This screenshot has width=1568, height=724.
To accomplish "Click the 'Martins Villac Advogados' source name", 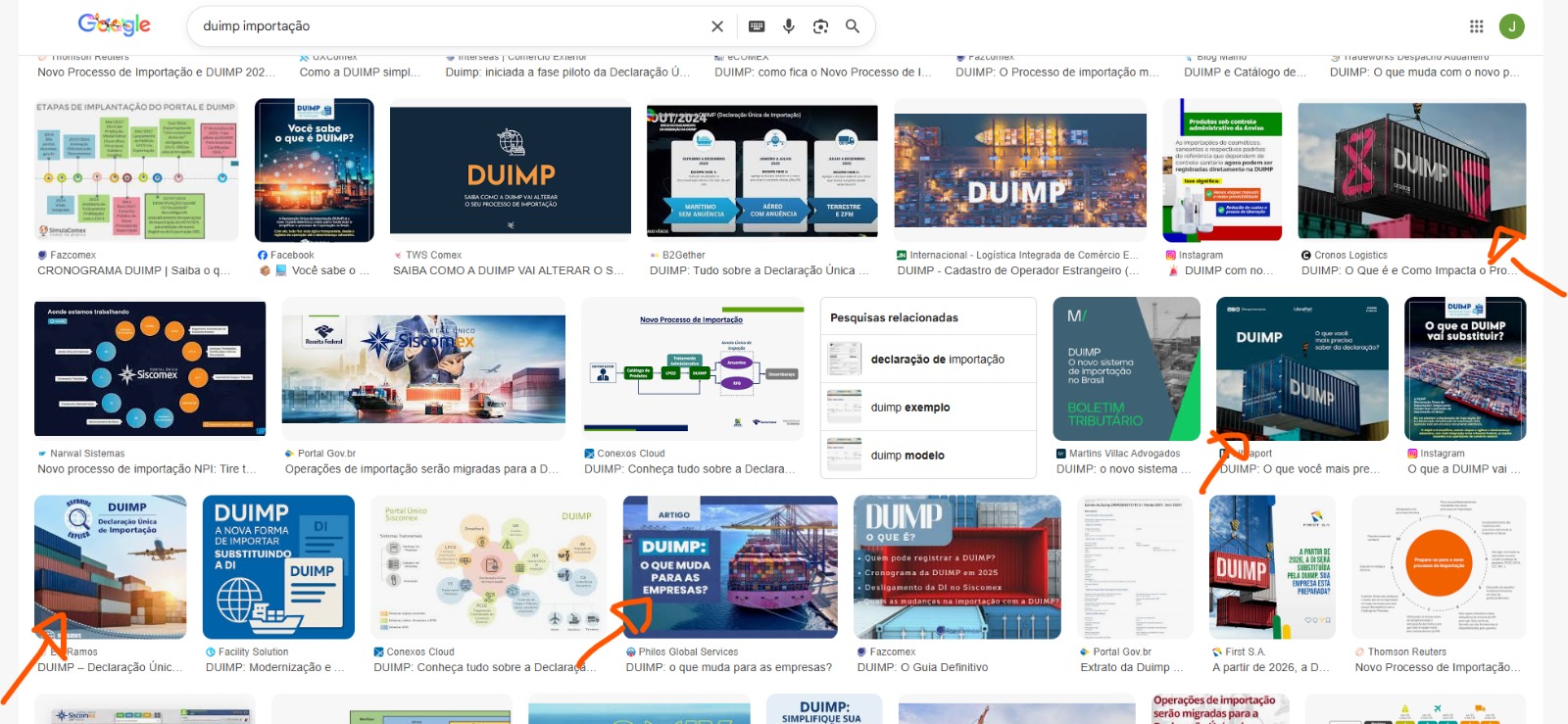I will pos(1125,454).
